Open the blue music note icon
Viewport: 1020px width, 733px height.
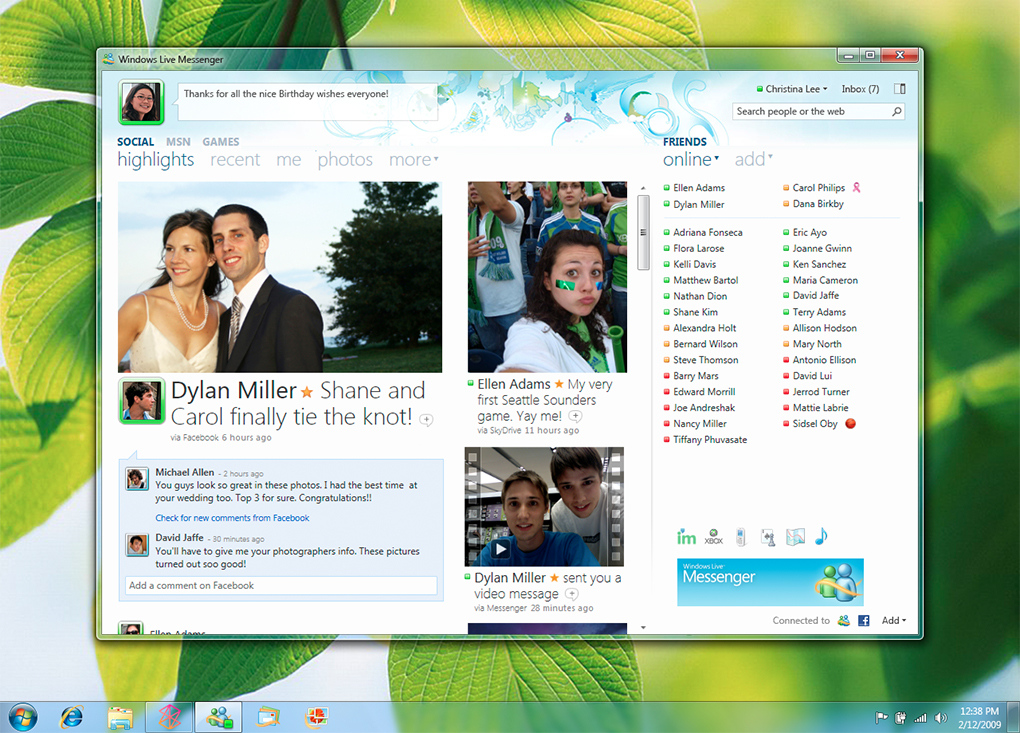(x=821, y=537)
